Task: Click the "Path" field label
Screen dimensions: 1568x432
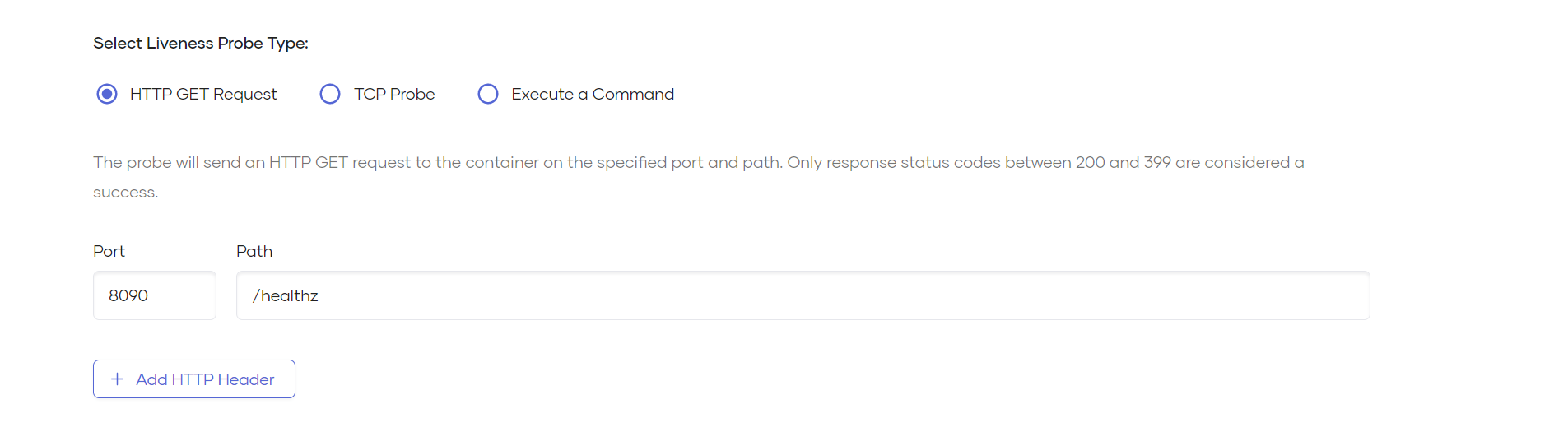Action: point(254,251)
